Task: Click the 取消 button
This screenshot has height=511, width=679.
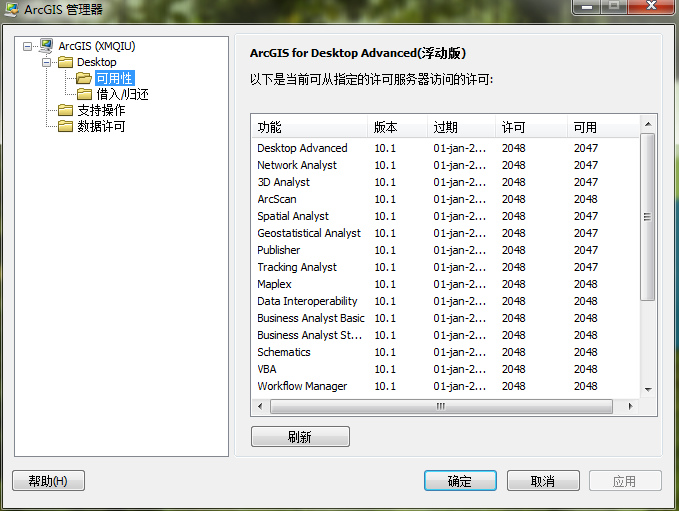Action: 543,481
